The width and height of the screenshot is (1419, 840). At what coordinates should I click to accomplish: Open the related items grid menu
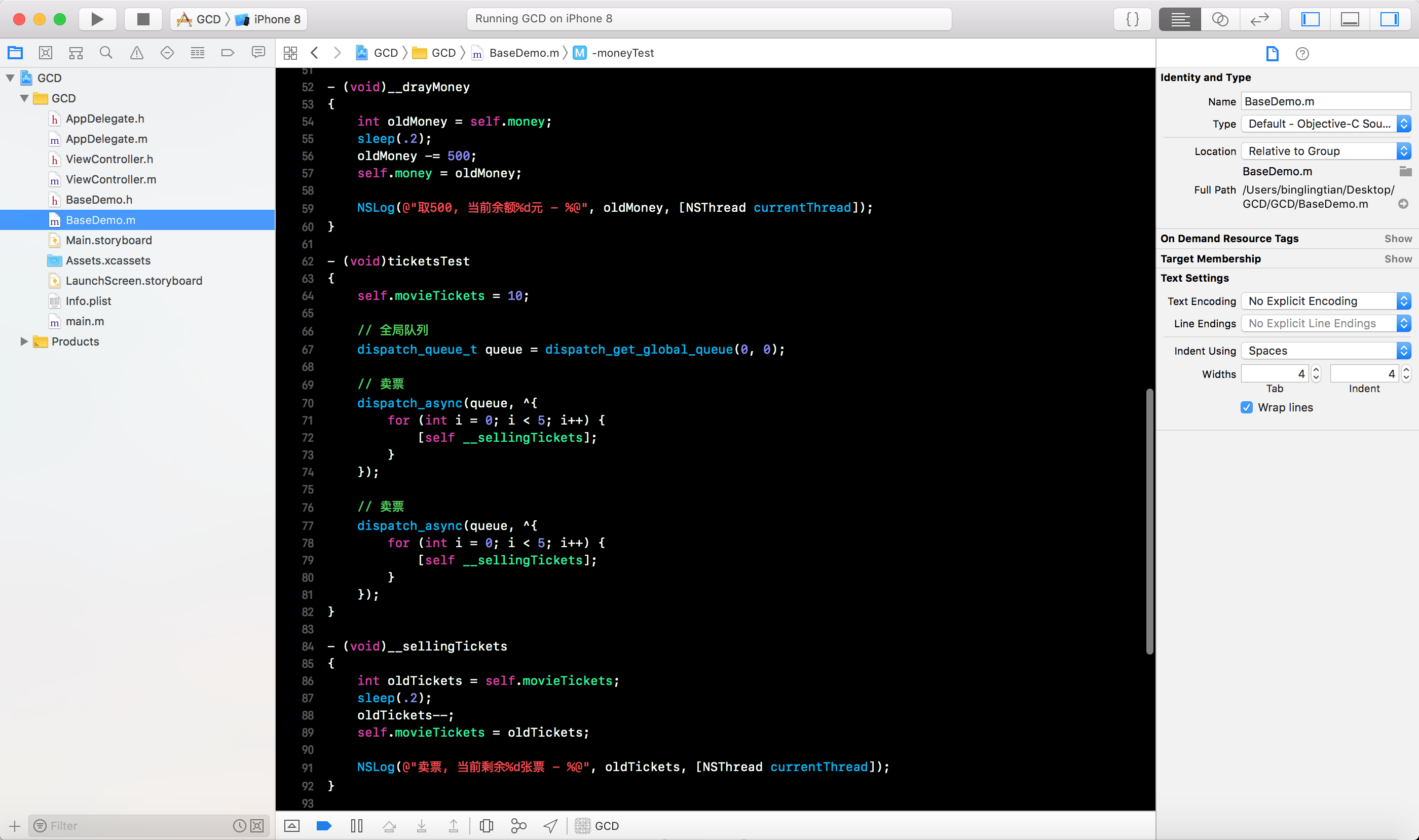point(290,53)
